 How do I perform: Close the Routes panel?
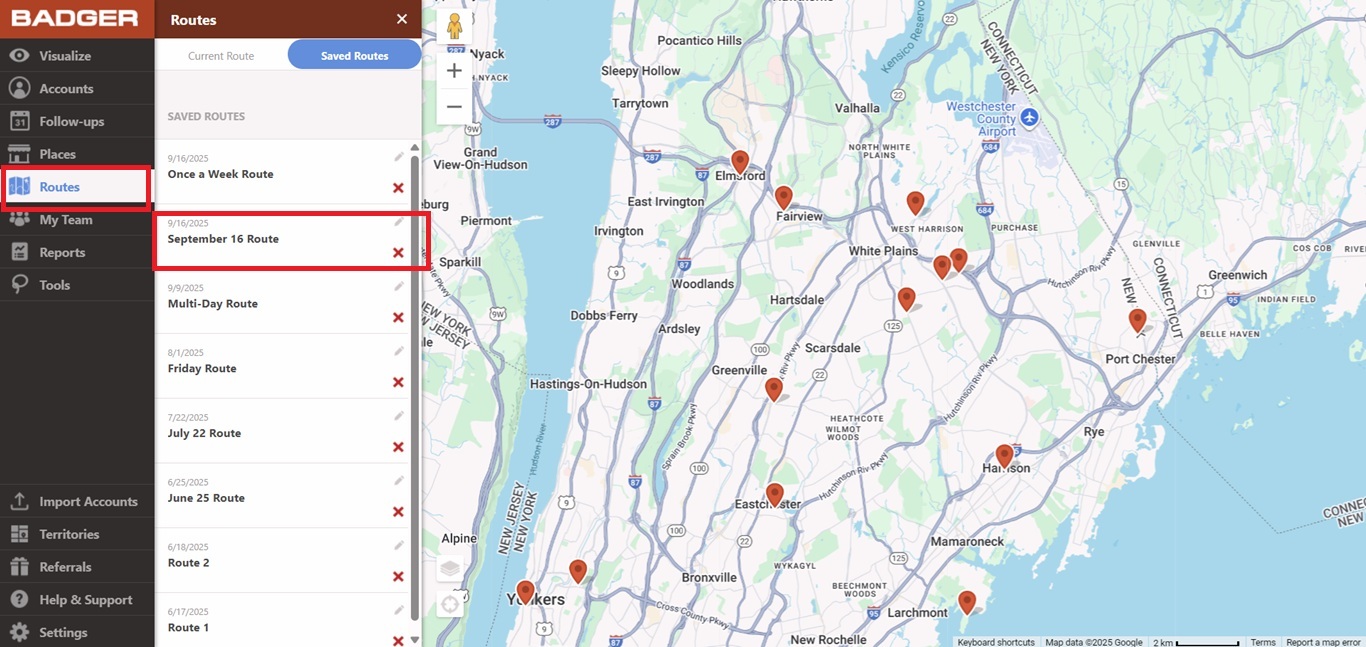tap(402, 19)
